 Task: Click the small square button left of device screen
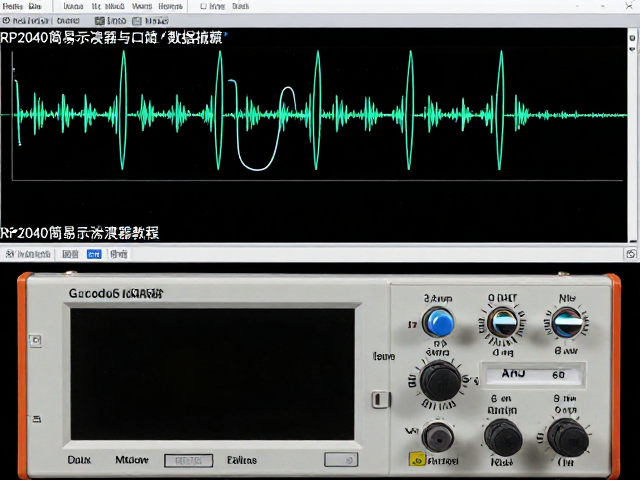(35, 340)
